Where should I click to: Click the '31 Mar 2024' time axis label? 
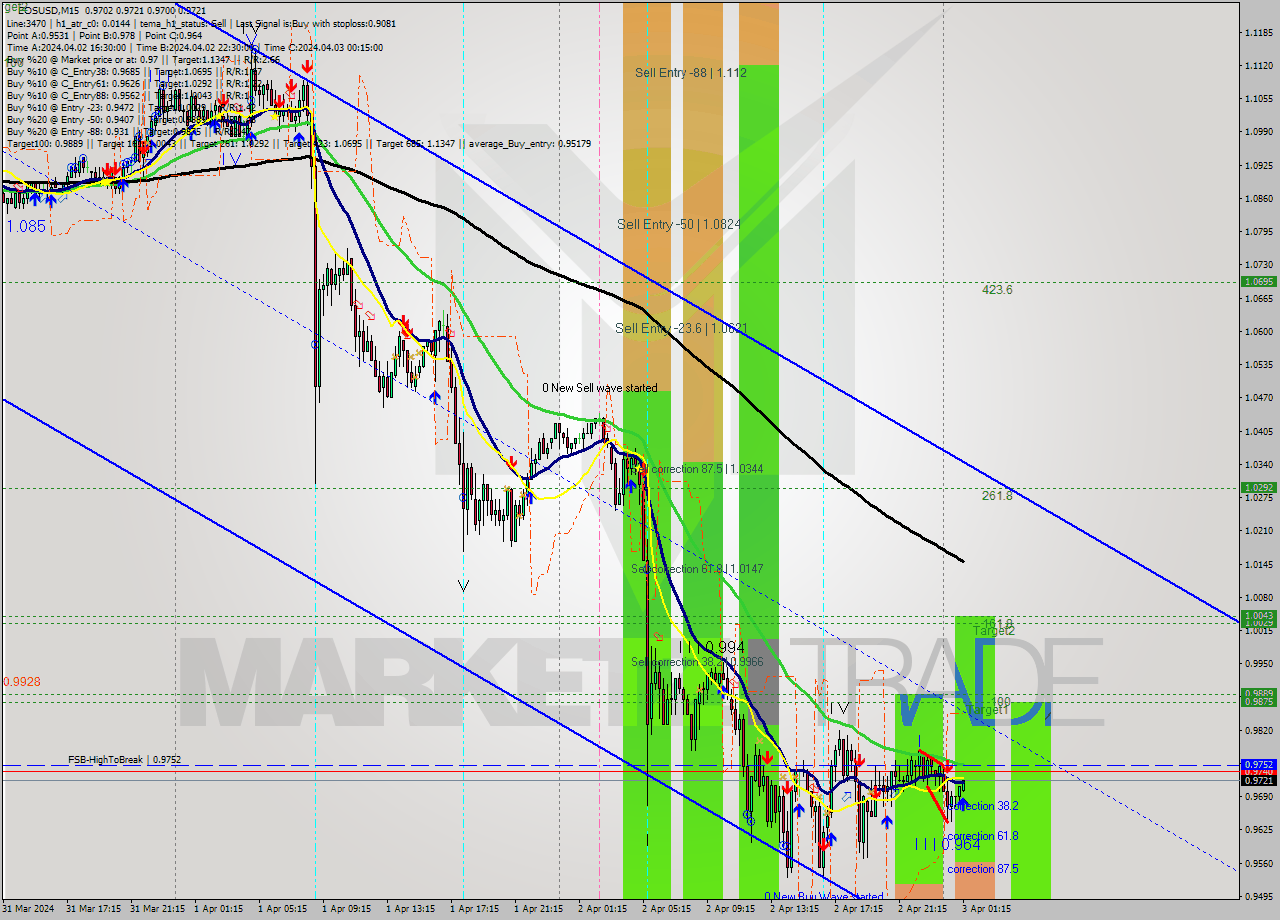click(x=27, y=909)
